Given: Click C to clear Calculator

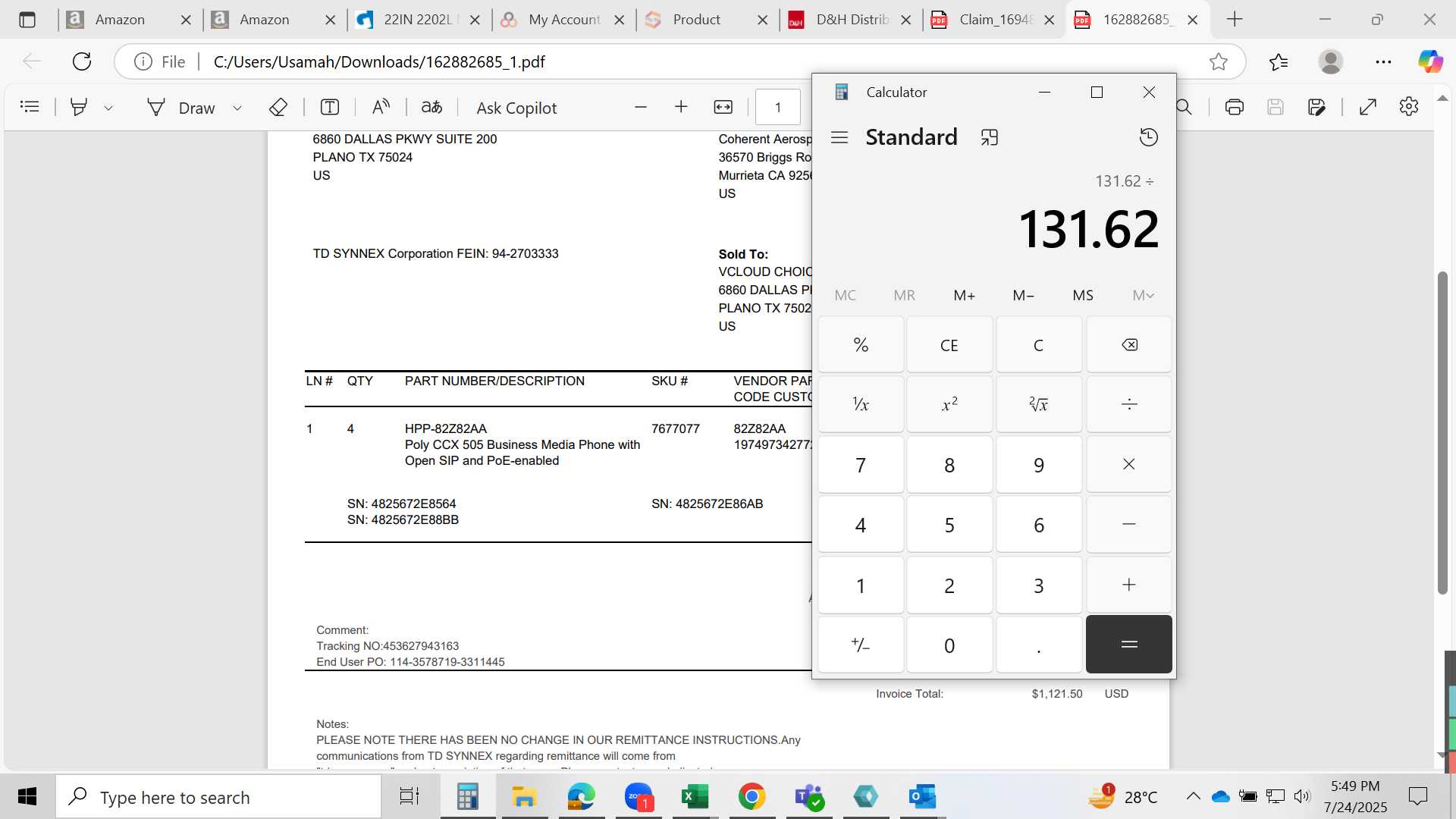Looking at the screenshot, I should click(x=1039, y=345).
